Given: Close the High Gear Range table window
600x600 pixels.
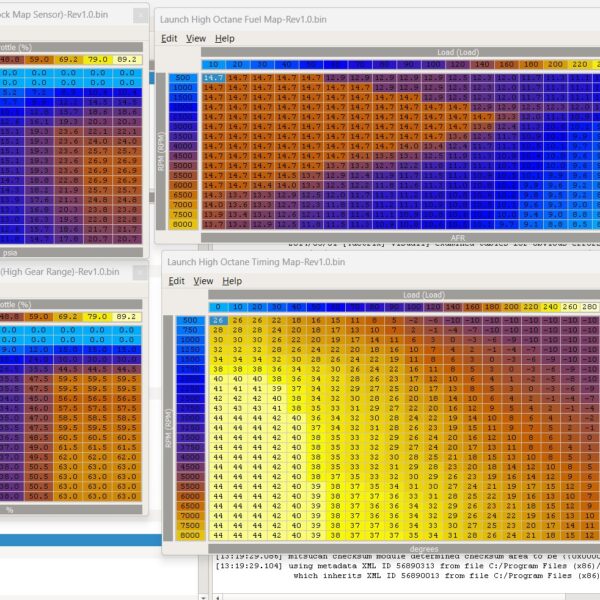Looking at the screenshot, I should click(x=140, y=273).
